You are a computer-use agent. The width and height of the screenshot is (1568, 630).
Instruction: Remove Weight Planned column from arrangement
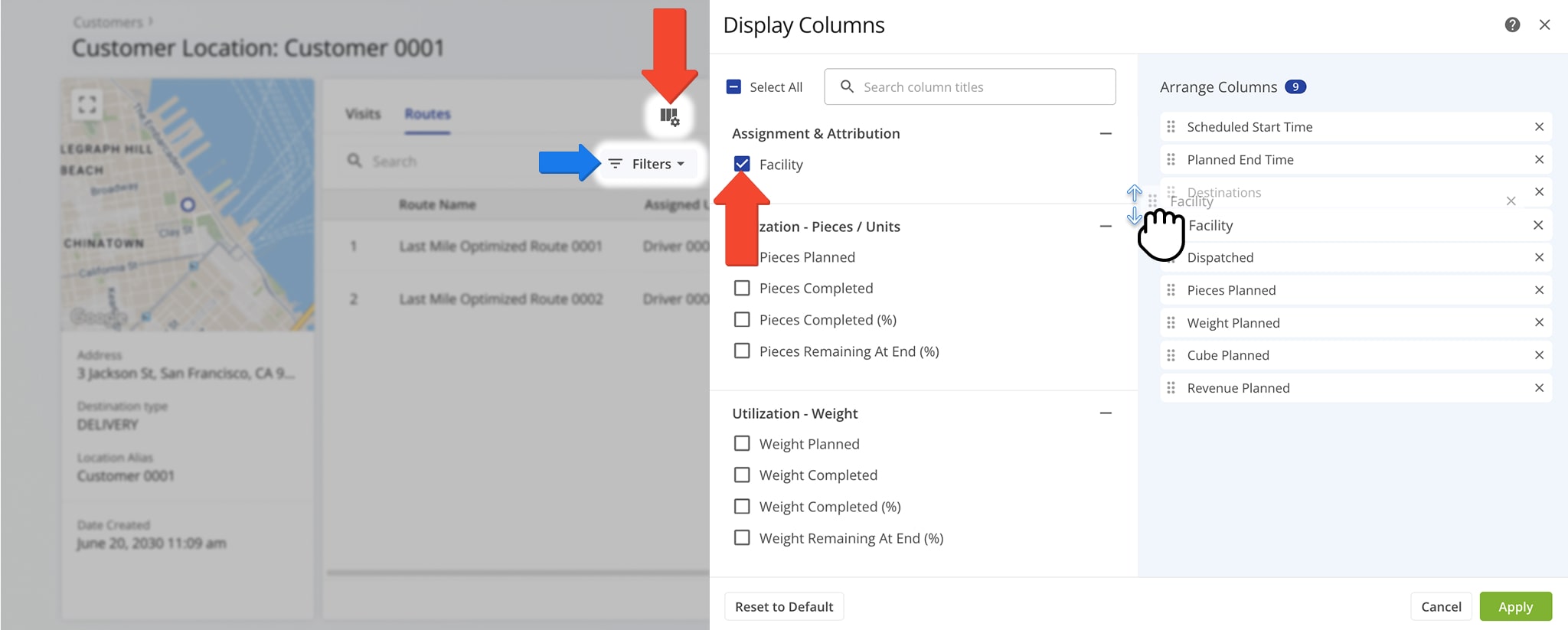pyautogui.click(x=1539, y=322)
